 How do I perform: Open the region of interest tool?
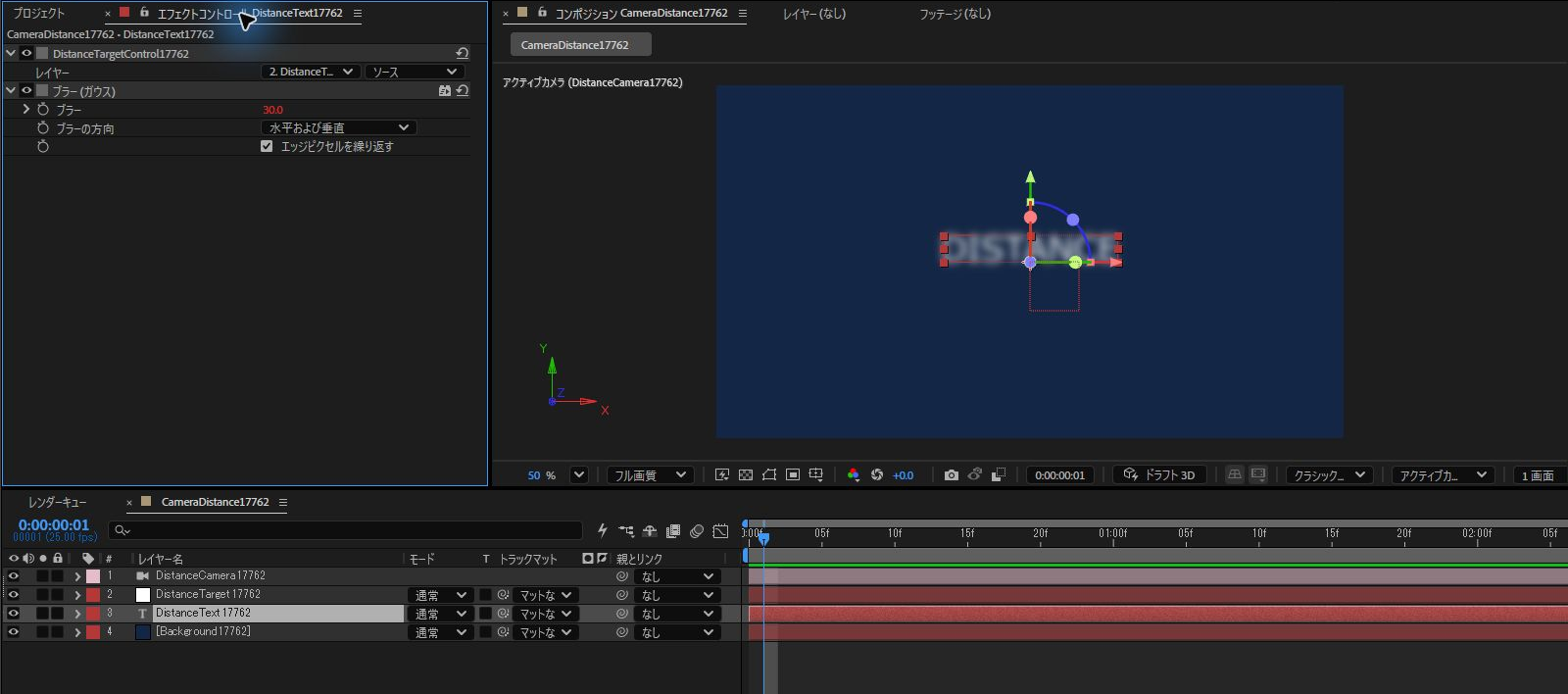tap(793, 475)
